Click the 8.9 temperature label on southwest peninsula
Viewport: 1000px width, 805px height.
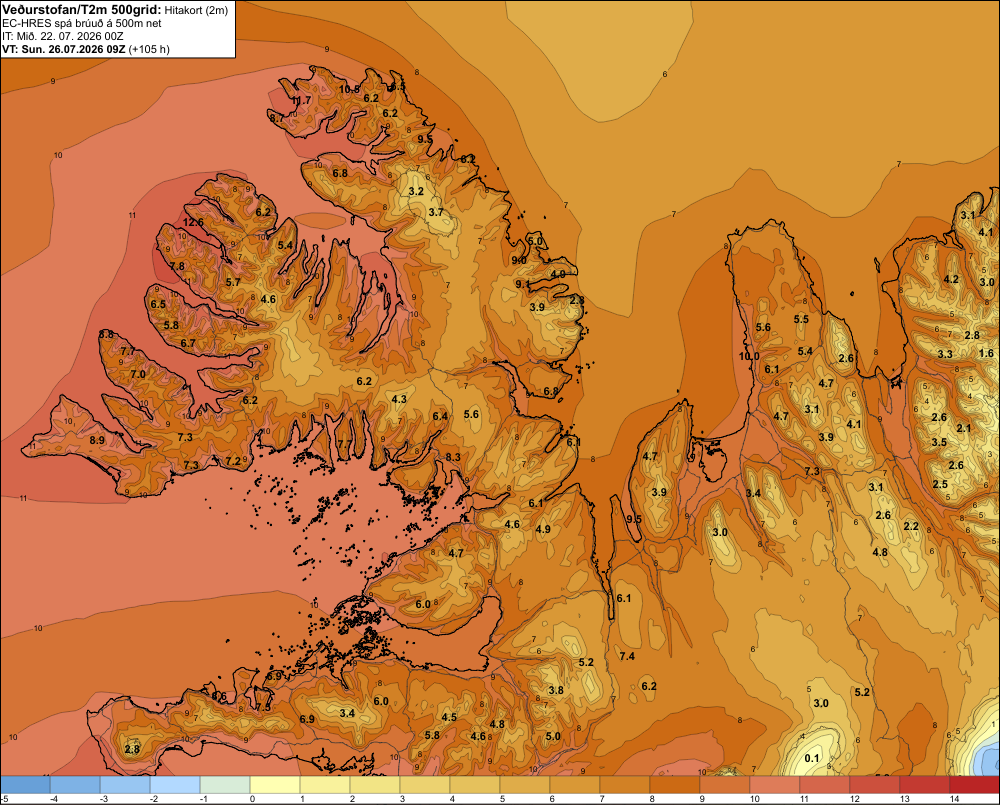(x=97, y=440)
